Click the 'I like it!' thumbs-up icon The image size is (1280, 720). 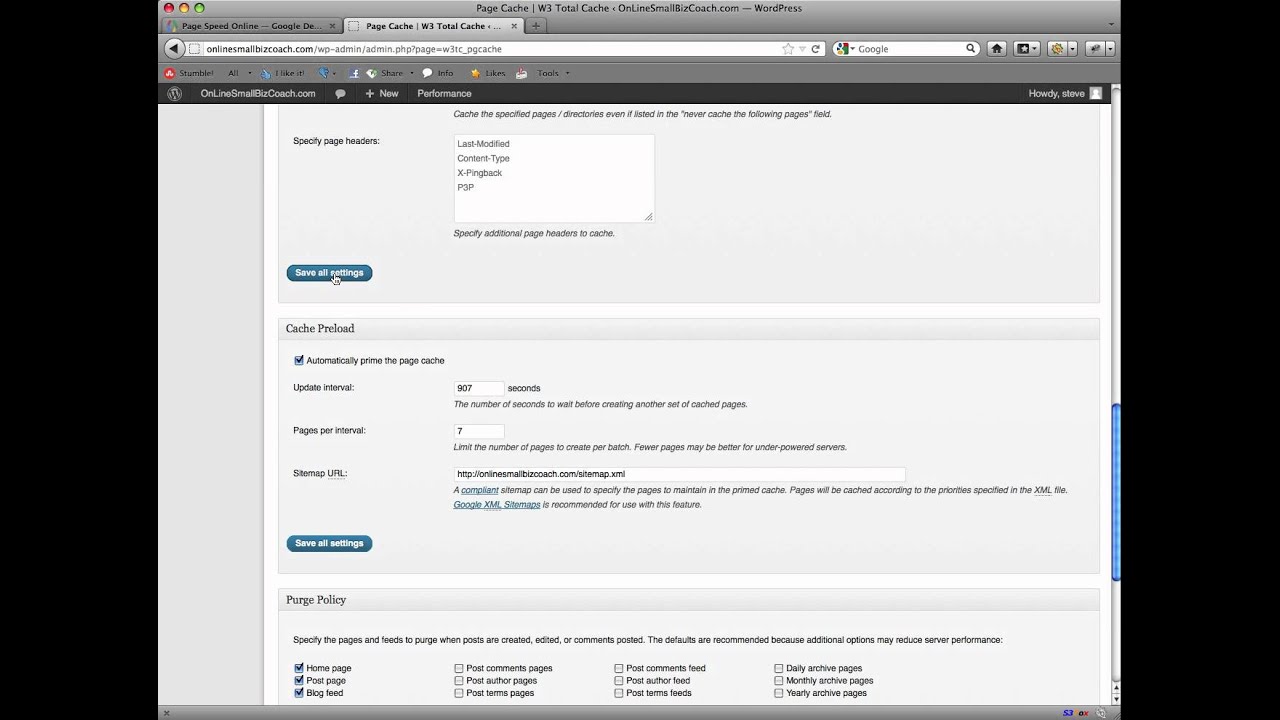(x=266, y=73)
